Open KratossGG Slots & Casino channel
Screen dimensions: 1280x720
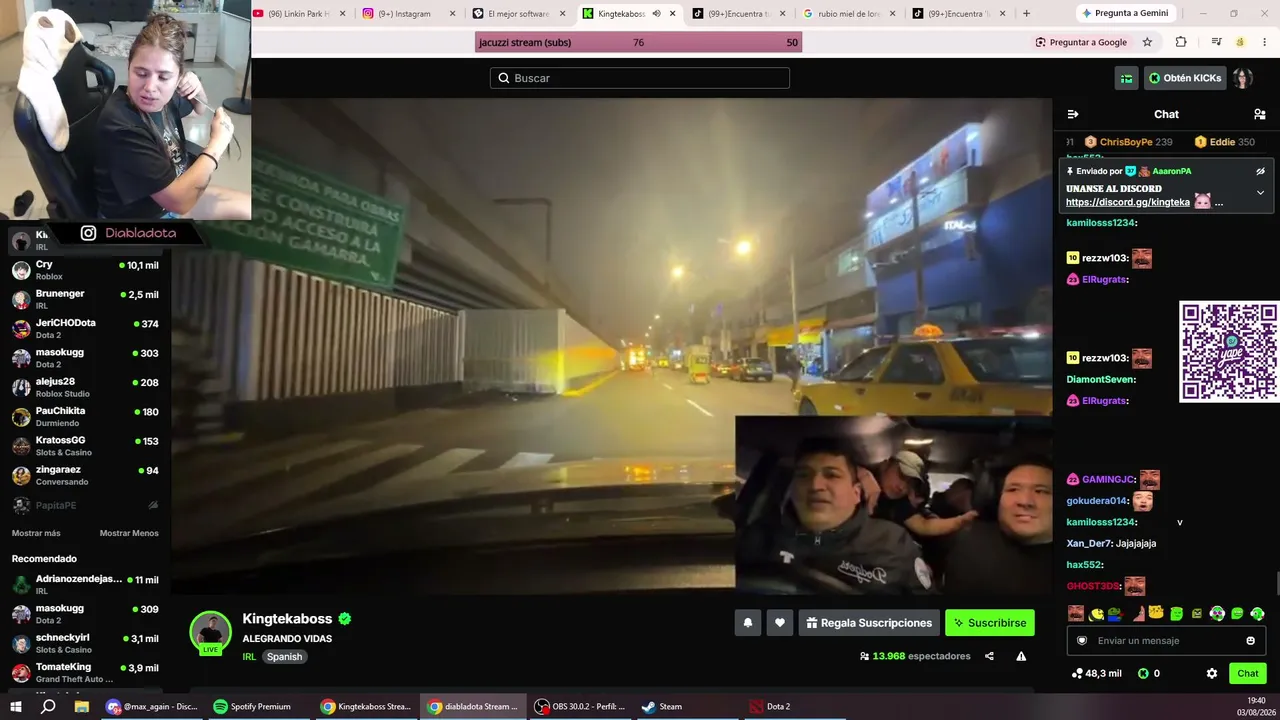(85, 446)
